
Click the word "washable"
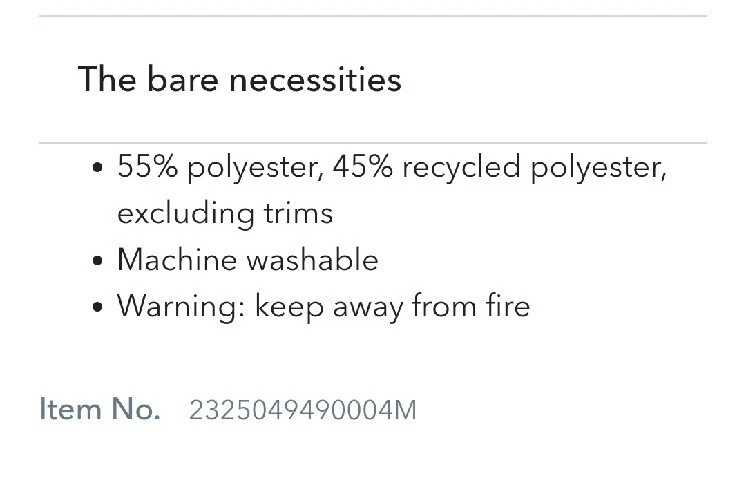[312, 260]
